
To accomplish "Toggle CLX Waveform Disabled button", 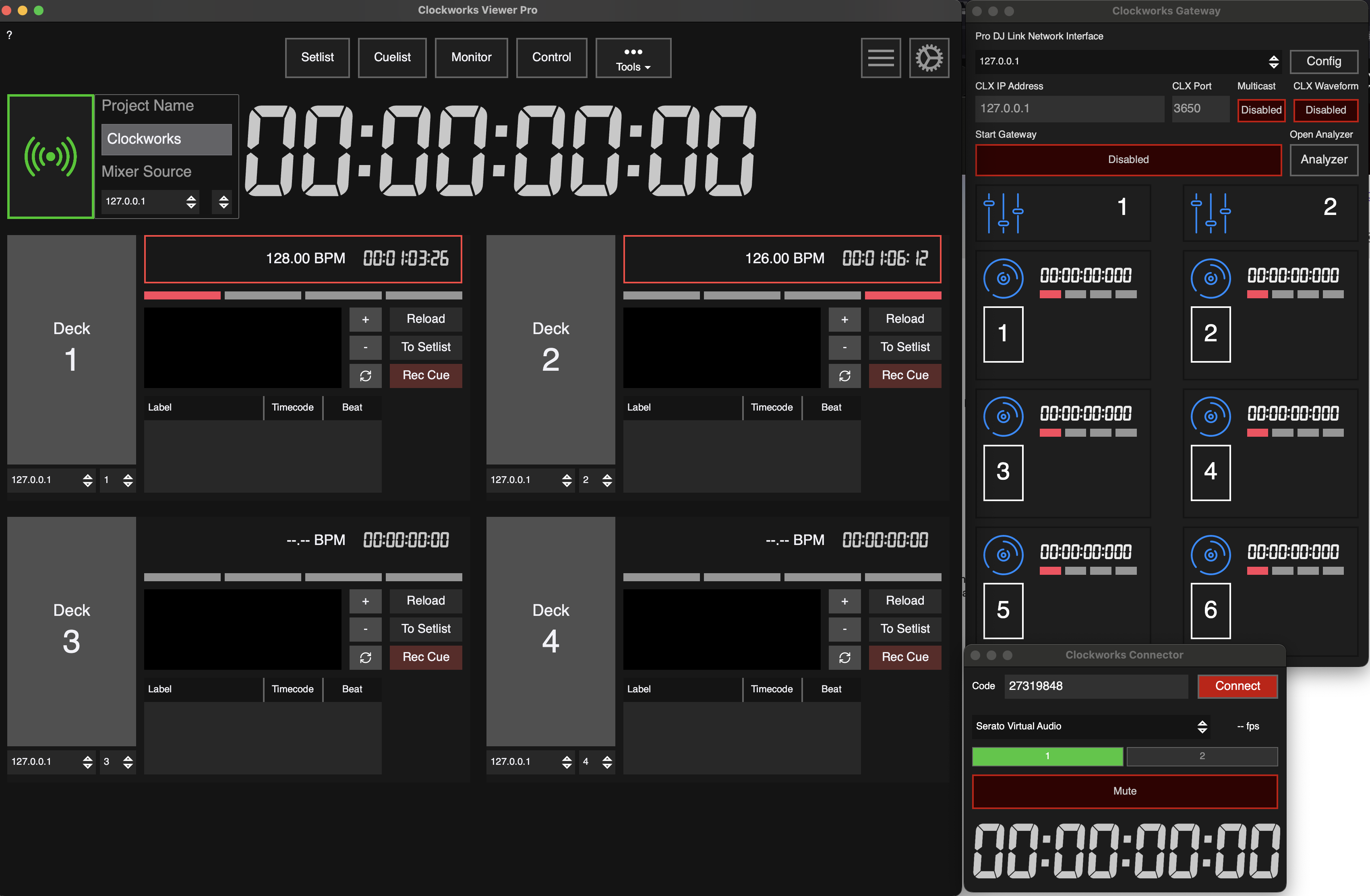I will pos(1325,110).
